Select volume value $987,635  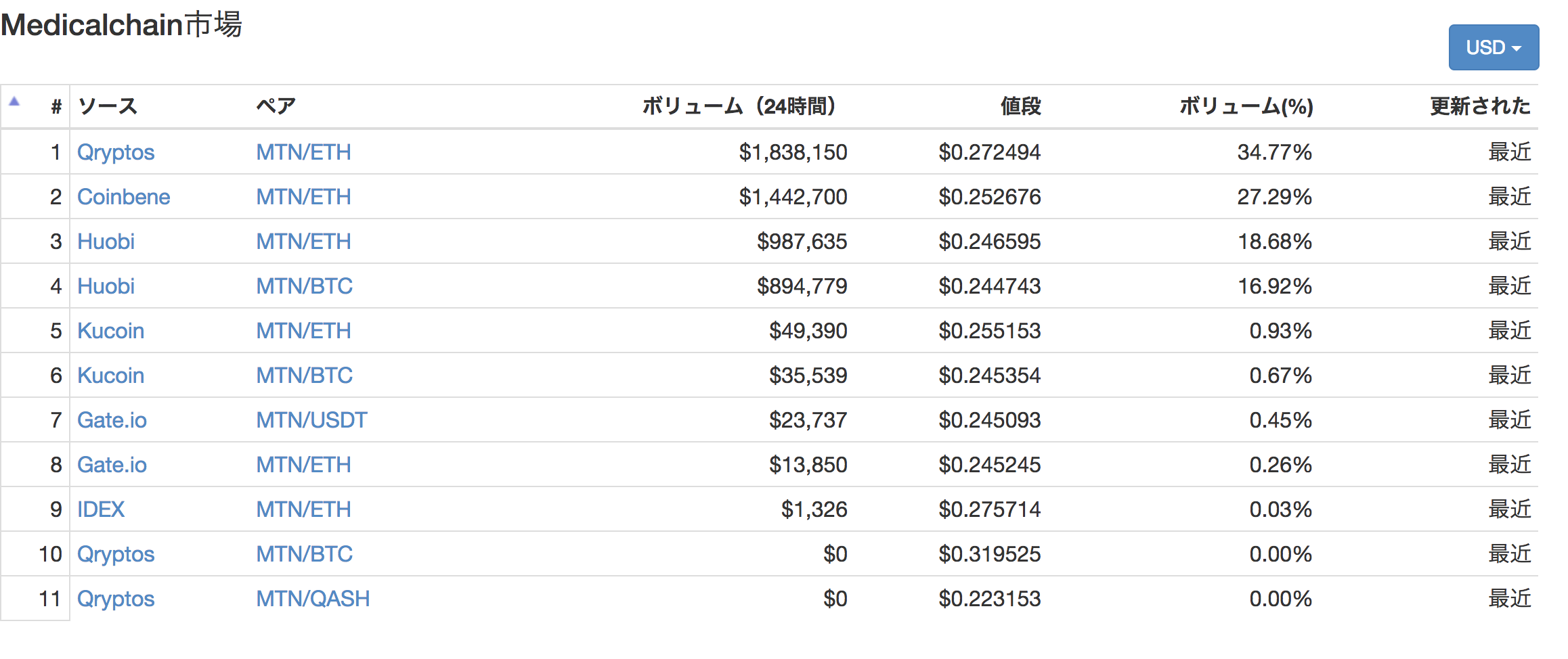coord(802,242)
